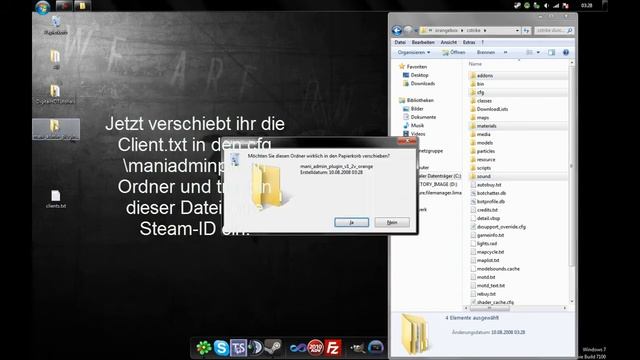The width and height of the screenshot is (640, 360).
Task: Select the clients.txt file on desktop
Action: pos(56,199)
